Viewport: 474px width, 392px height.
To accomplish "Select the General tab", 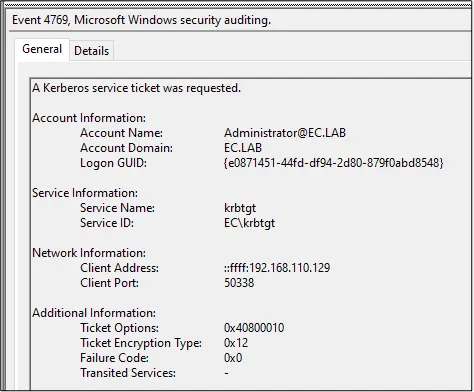I will pyautogui.click(x=42, y=49).
